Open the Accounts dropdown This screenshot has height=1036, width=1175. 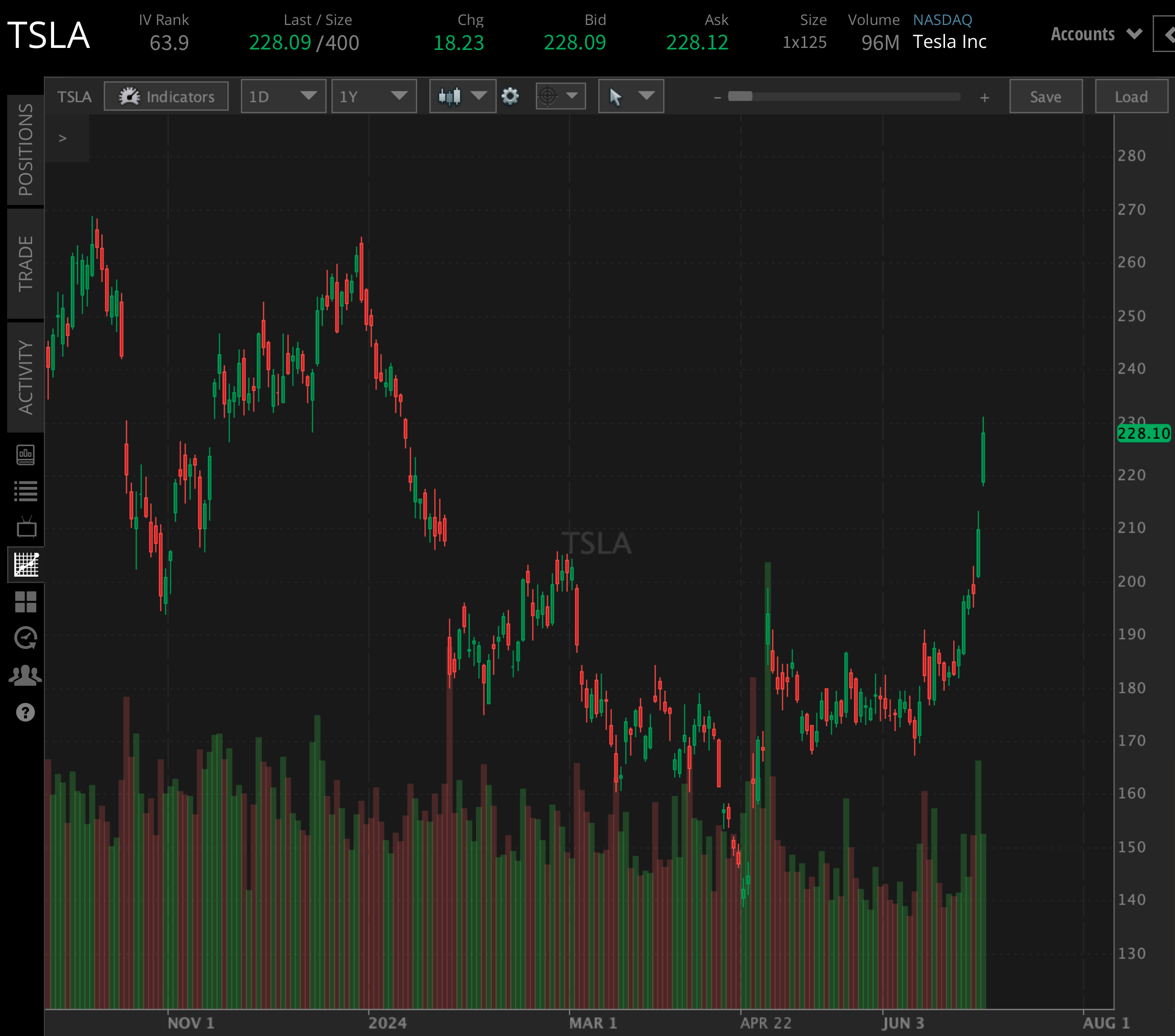pos(1094,34)
